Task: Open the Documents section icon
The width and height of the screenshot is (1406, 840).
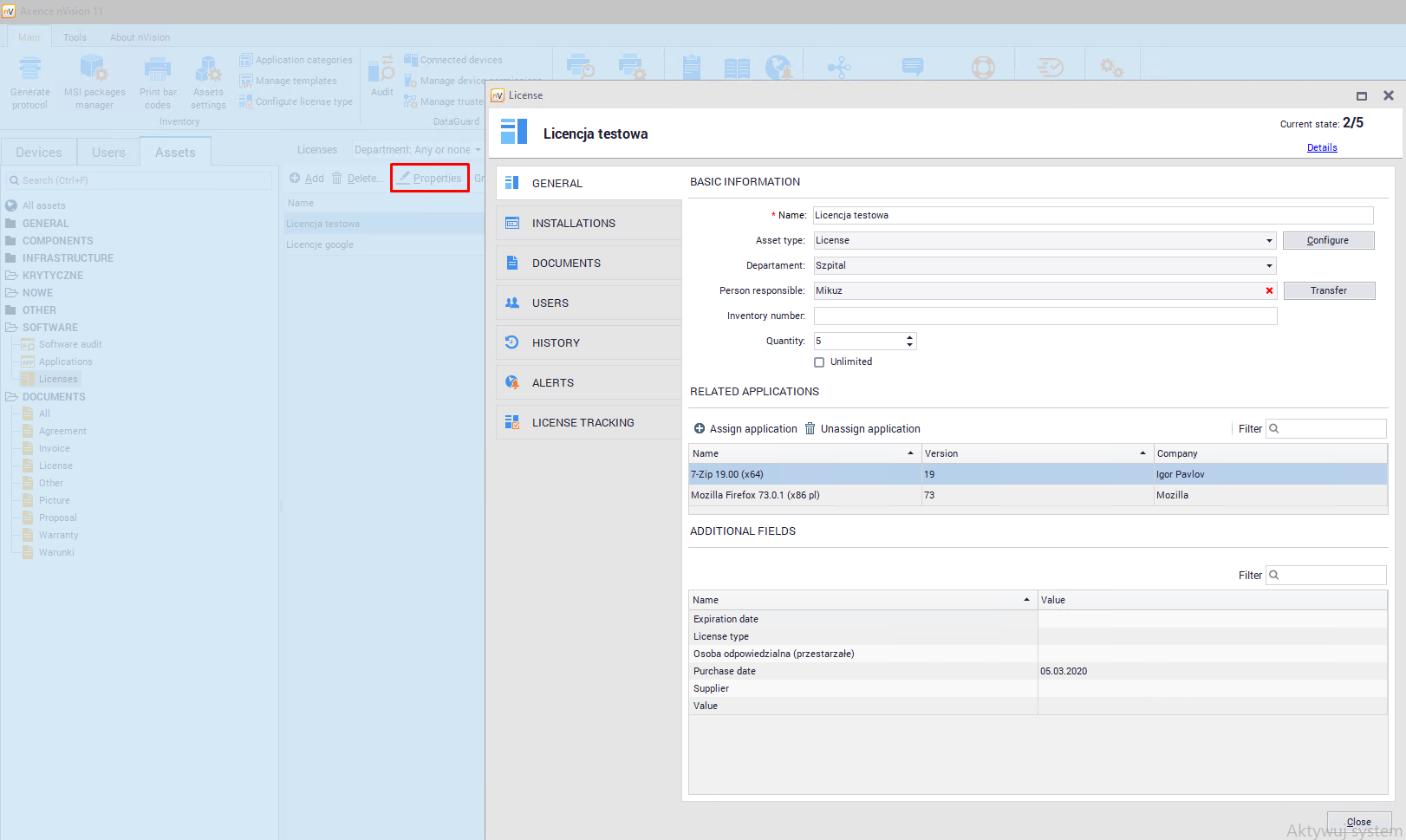Action: point(512,263)
